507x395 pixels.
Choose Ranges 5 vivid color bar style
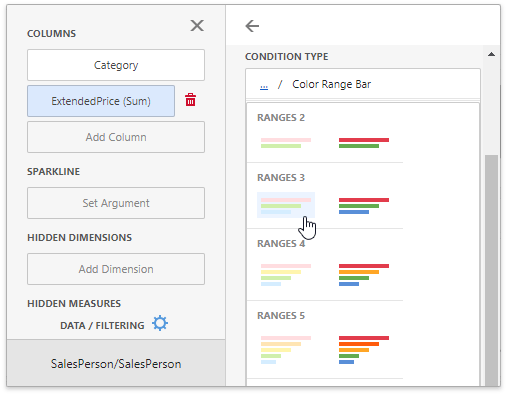click(364, 350)
